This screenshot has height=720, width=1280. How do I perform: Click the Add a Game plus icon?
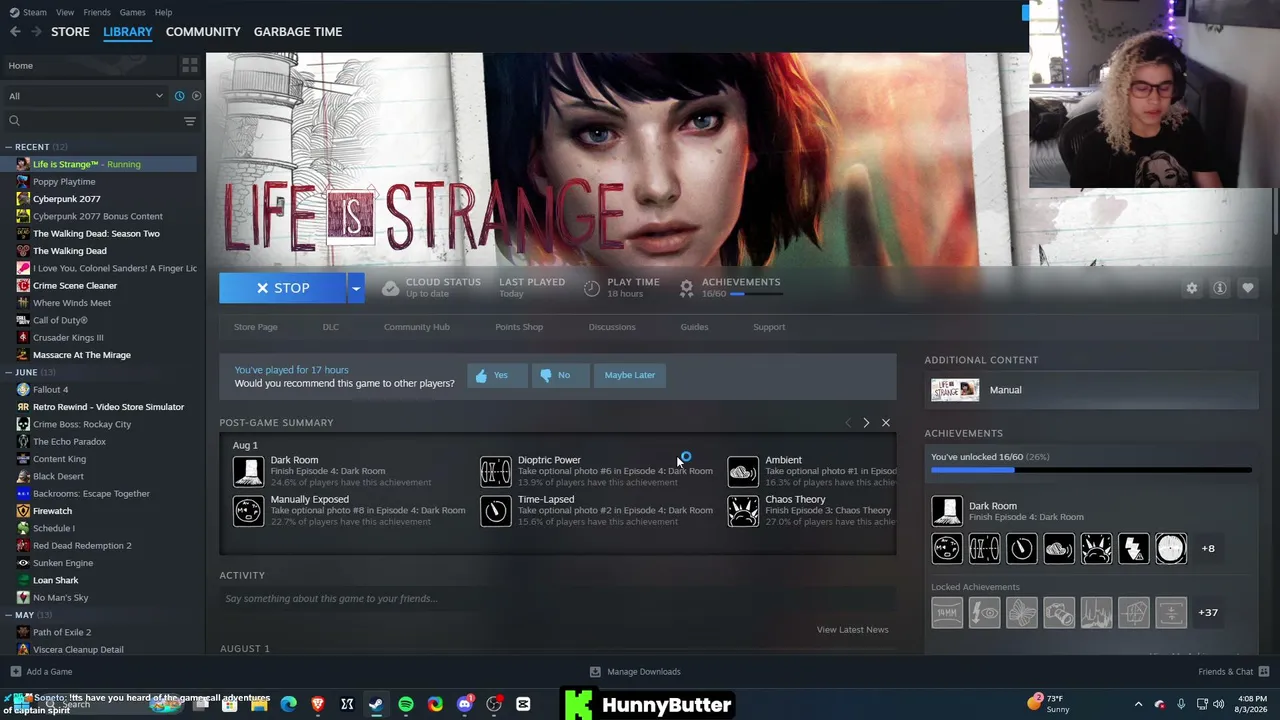pyautogui.click(x=15, y=672)
